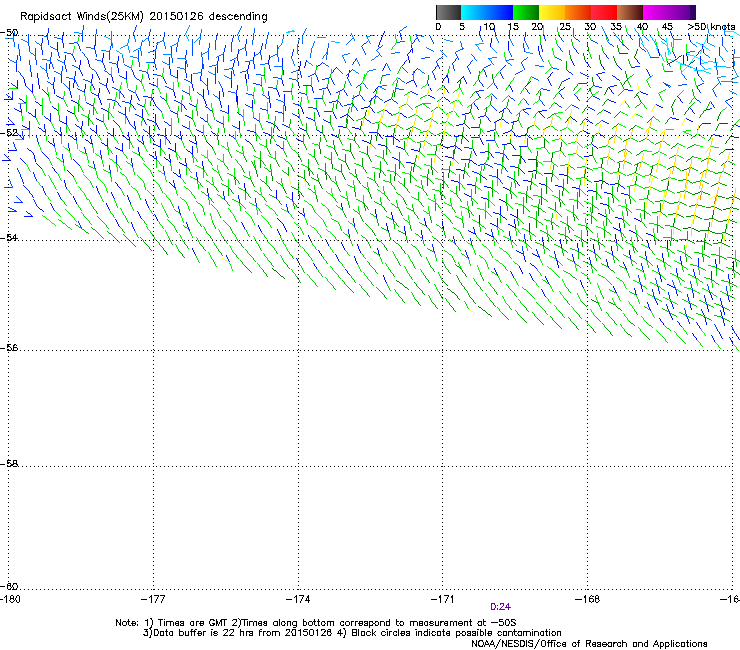Click the yellow 20-25 knots legend segment
Viewport: 740px width, 650px height.
[x=552, y=12]
